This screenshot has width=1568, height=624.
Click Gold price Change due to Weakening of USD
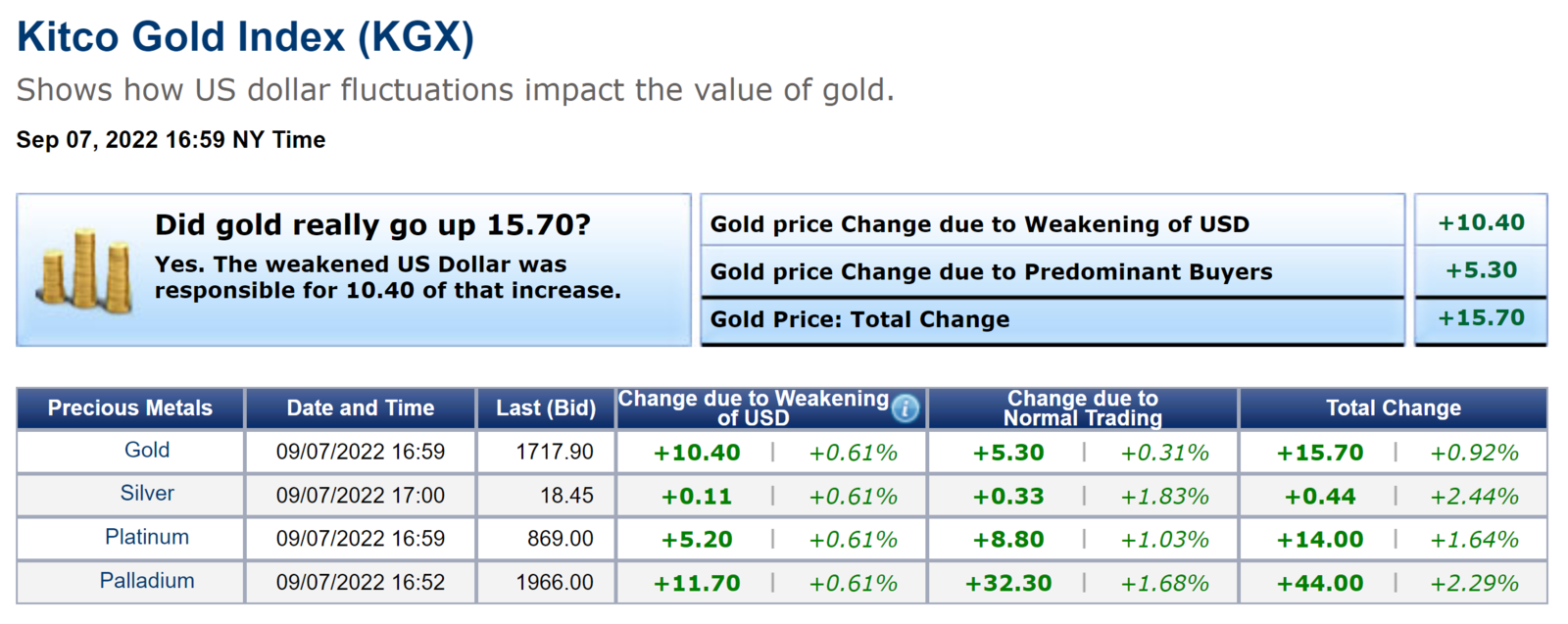(979, 224)
